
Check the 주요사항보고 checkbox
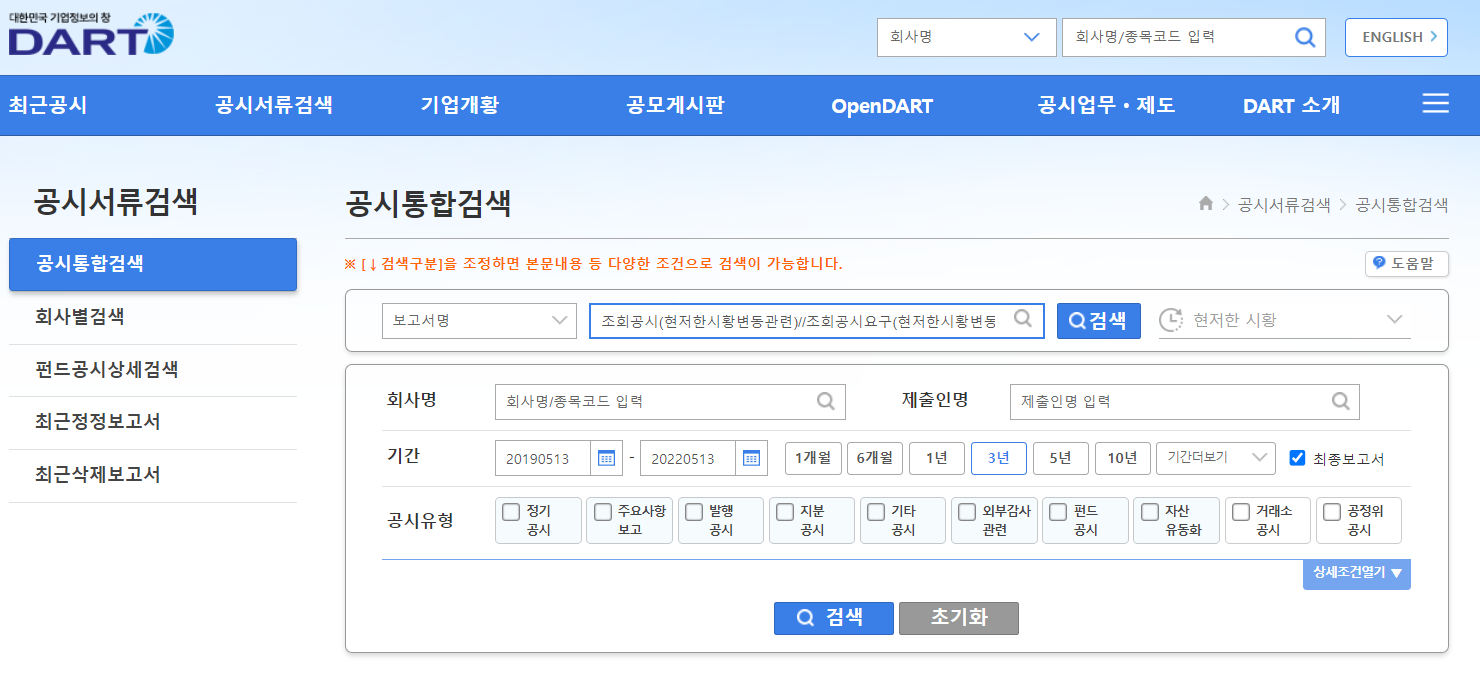[x=603, y=512]
